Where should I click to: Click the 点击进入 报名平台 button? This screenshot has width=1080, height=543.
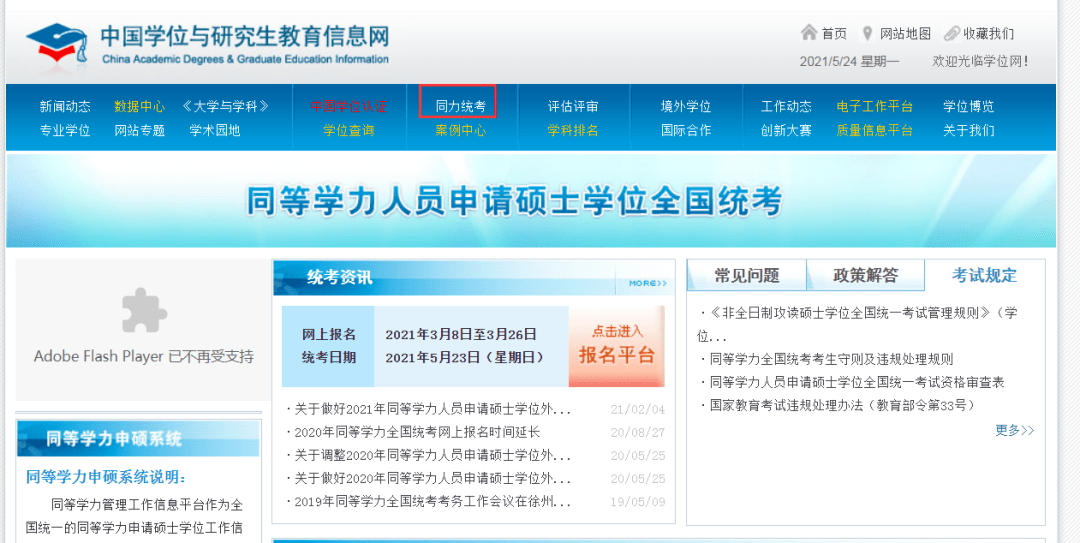[x=616, y=346]
